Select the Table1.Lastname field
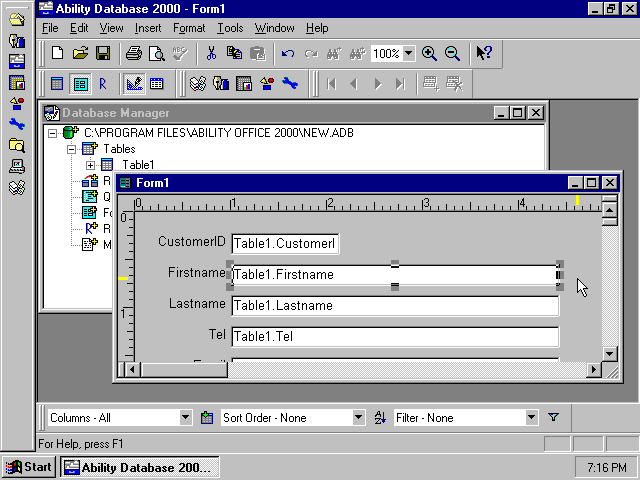Viewport: 640px width, 480px height. point(395,306)
